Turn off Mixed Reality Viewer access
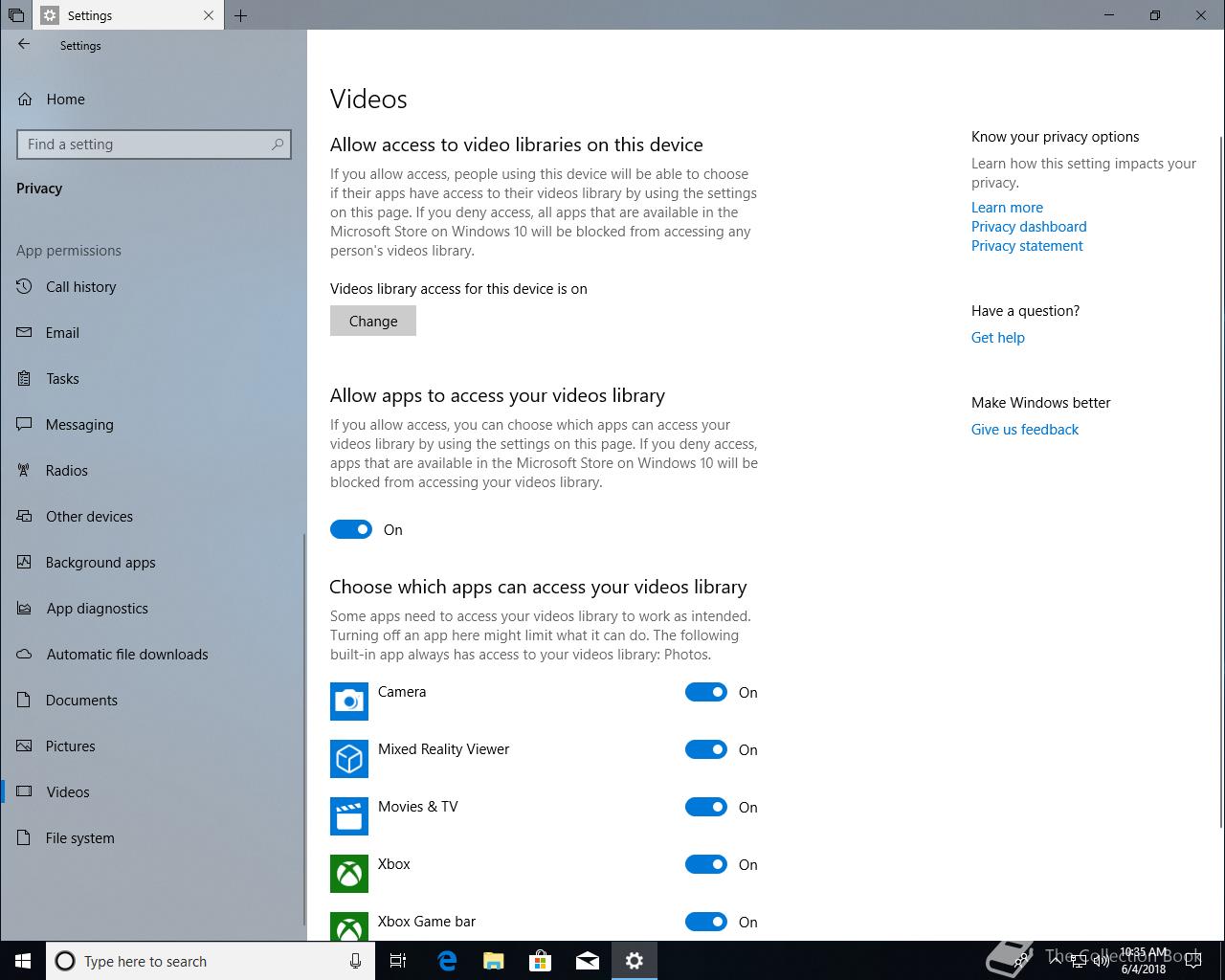 pos(706,749)
